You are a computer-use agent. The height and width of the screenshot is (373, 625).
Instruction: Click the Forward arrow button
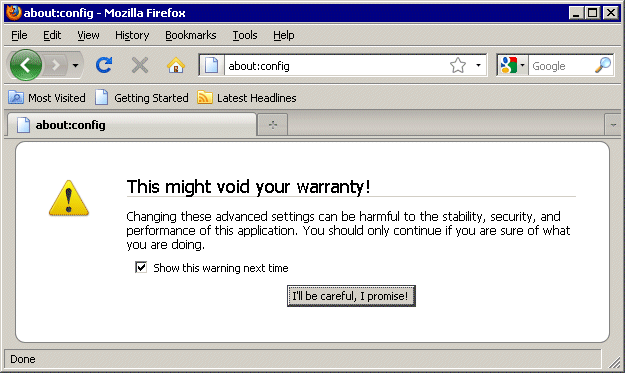(x=56, y=65)
